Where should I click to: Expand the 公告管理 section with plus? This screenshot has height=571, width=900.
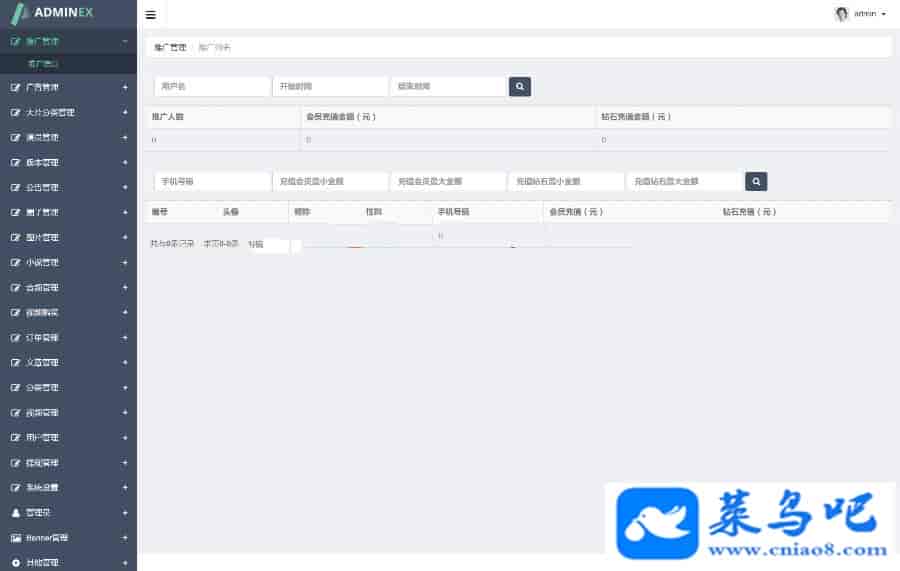click(x=125, y=188)
